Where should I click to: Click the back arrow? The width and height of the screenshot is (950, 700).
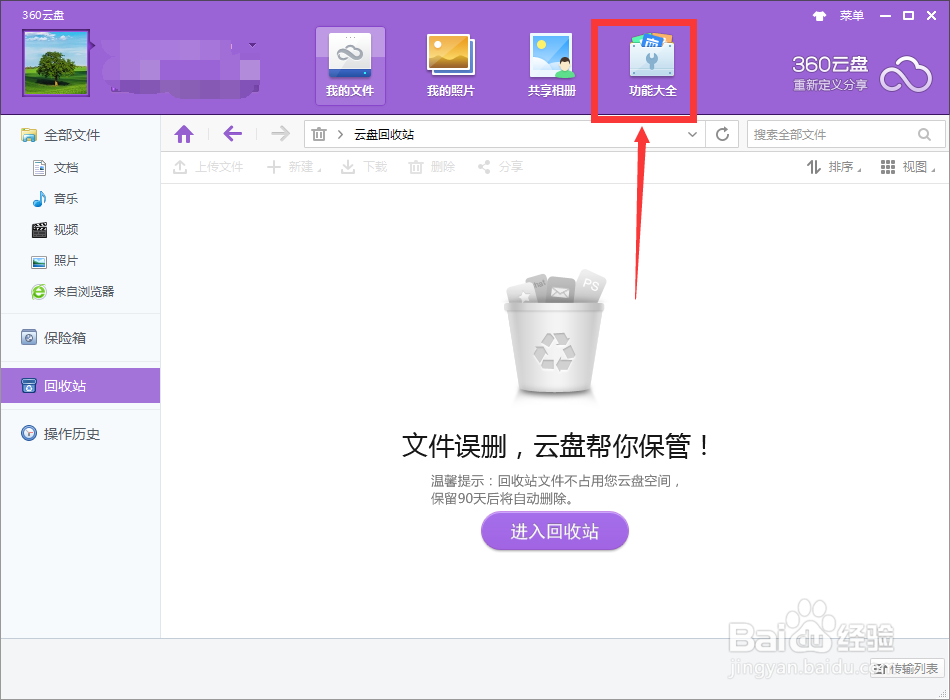pos(233,134)
